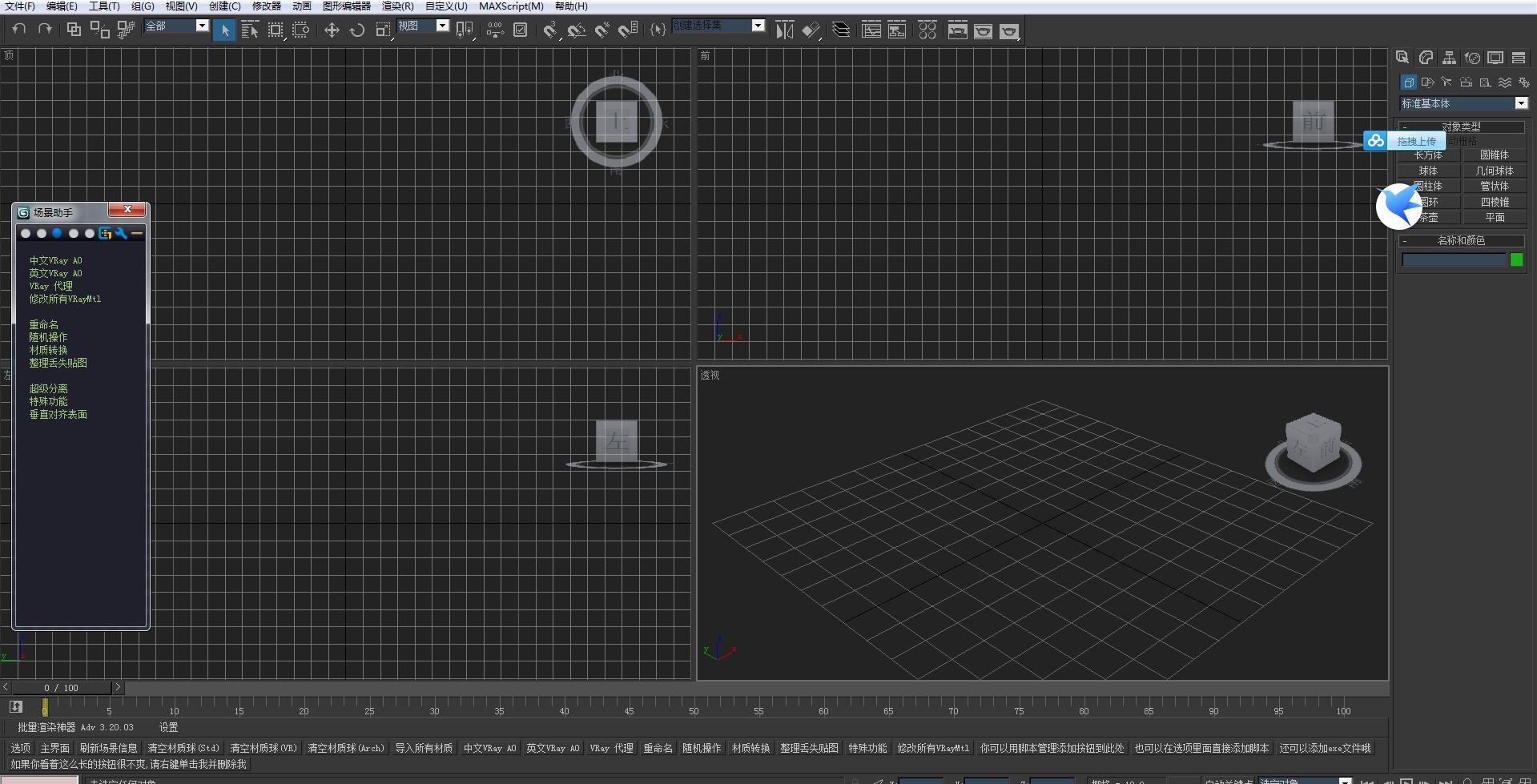Switch to the Utilities command panel tab
1537x784 pixels.
[x=1519, y=58]
